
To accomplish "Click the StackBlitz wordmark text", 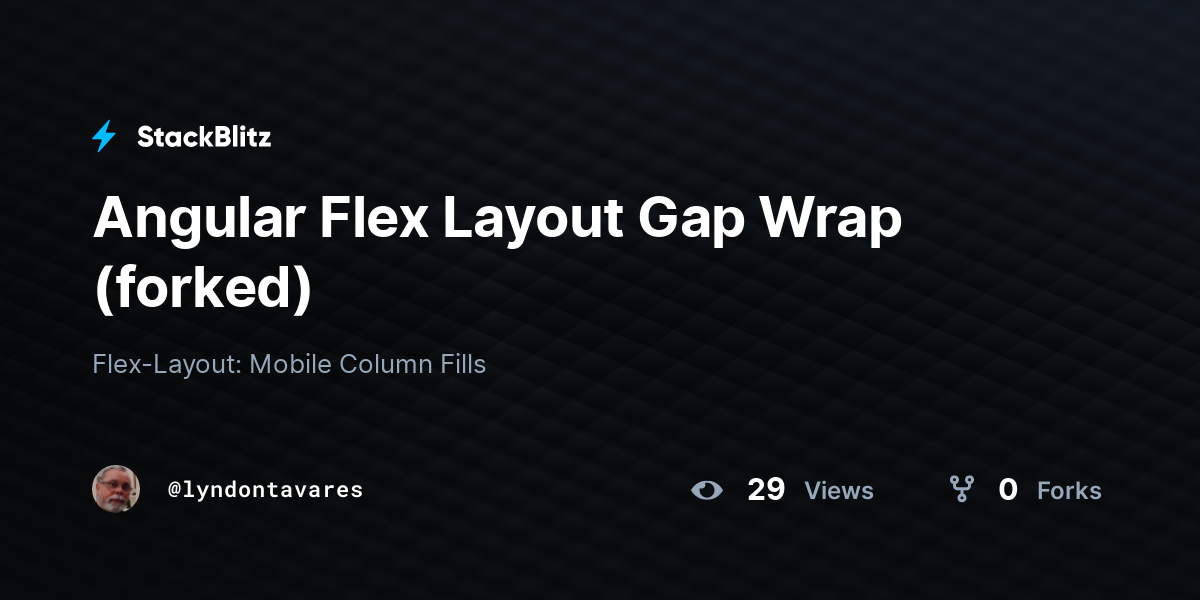I will 204,137.
